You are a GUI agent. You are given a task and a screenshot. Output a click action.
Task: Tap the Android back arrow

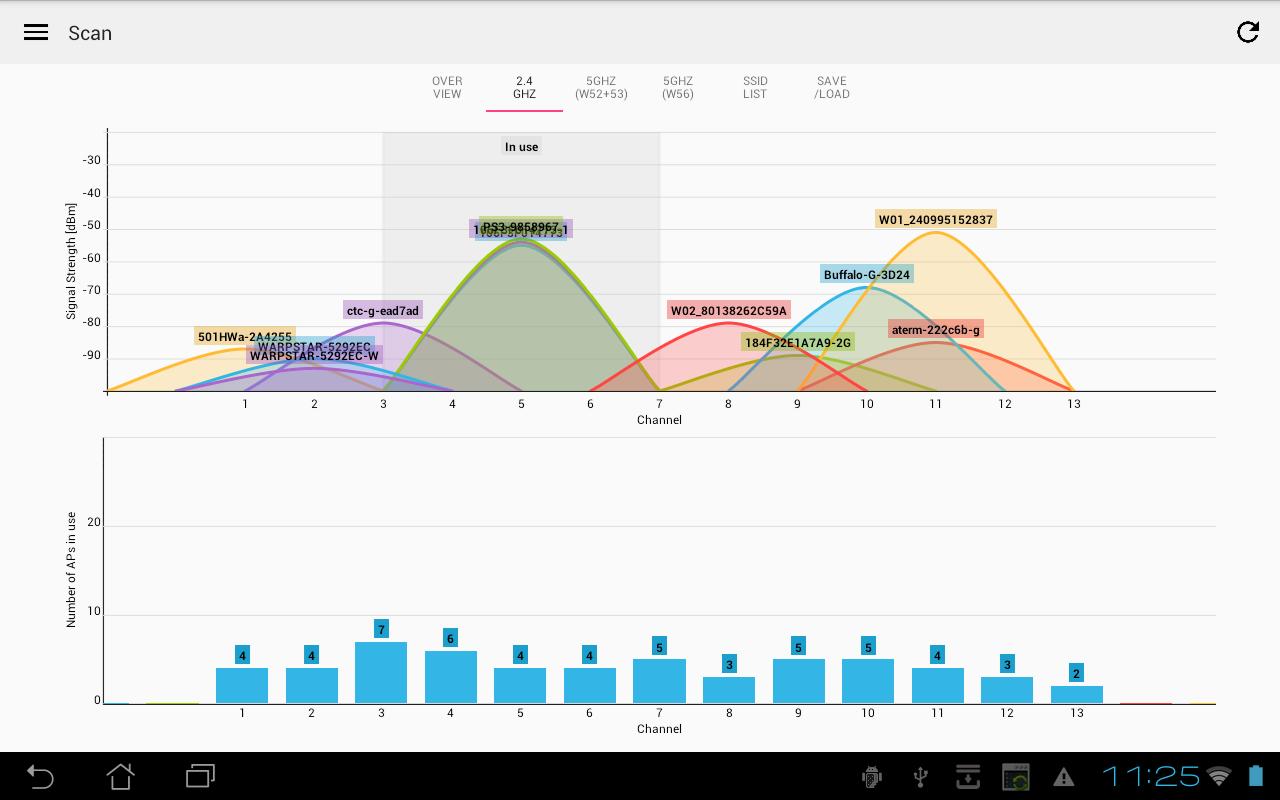[40, 776]
